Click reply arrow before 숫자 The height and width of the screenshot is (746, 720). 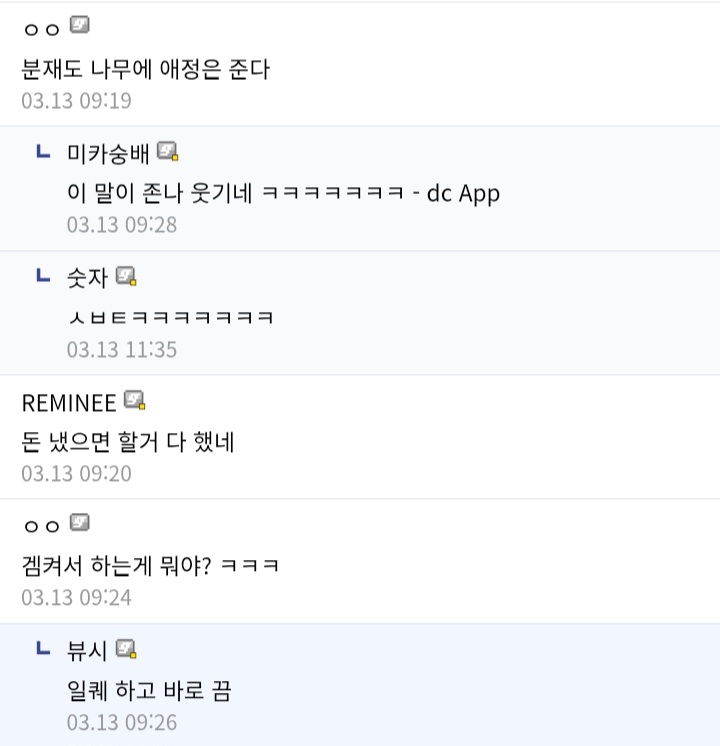click(x=42, y=276)
